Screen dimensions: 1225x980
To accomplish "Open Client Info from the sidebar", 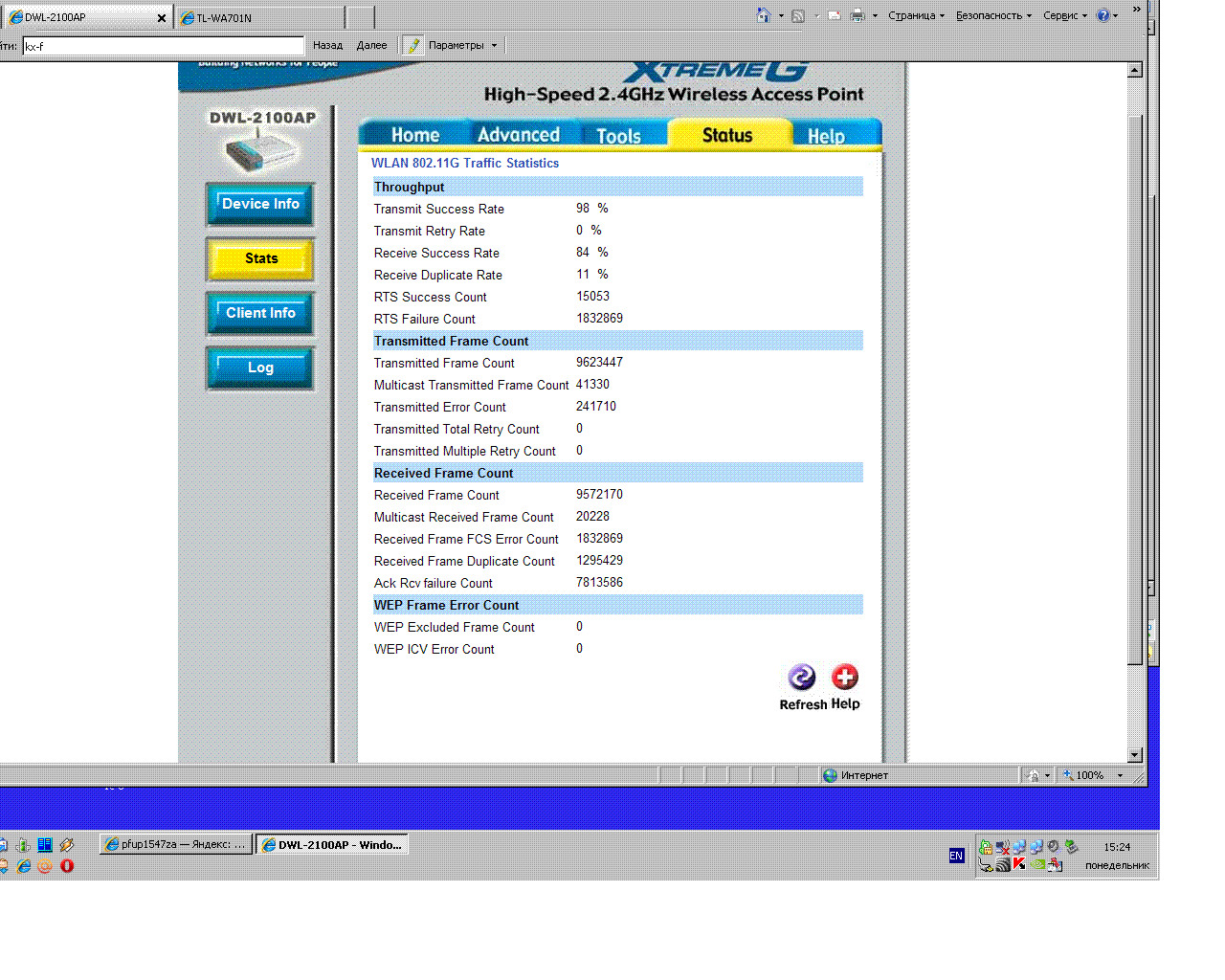I will pos(260,313).
